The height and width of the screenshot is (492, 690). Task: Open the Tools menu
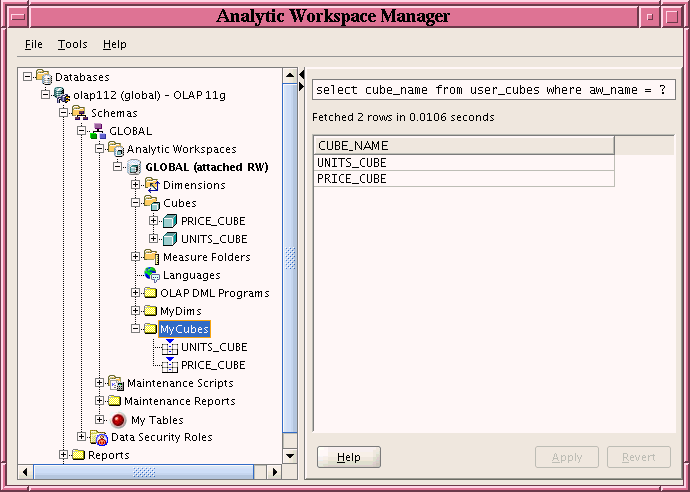(x=72, y=44)
